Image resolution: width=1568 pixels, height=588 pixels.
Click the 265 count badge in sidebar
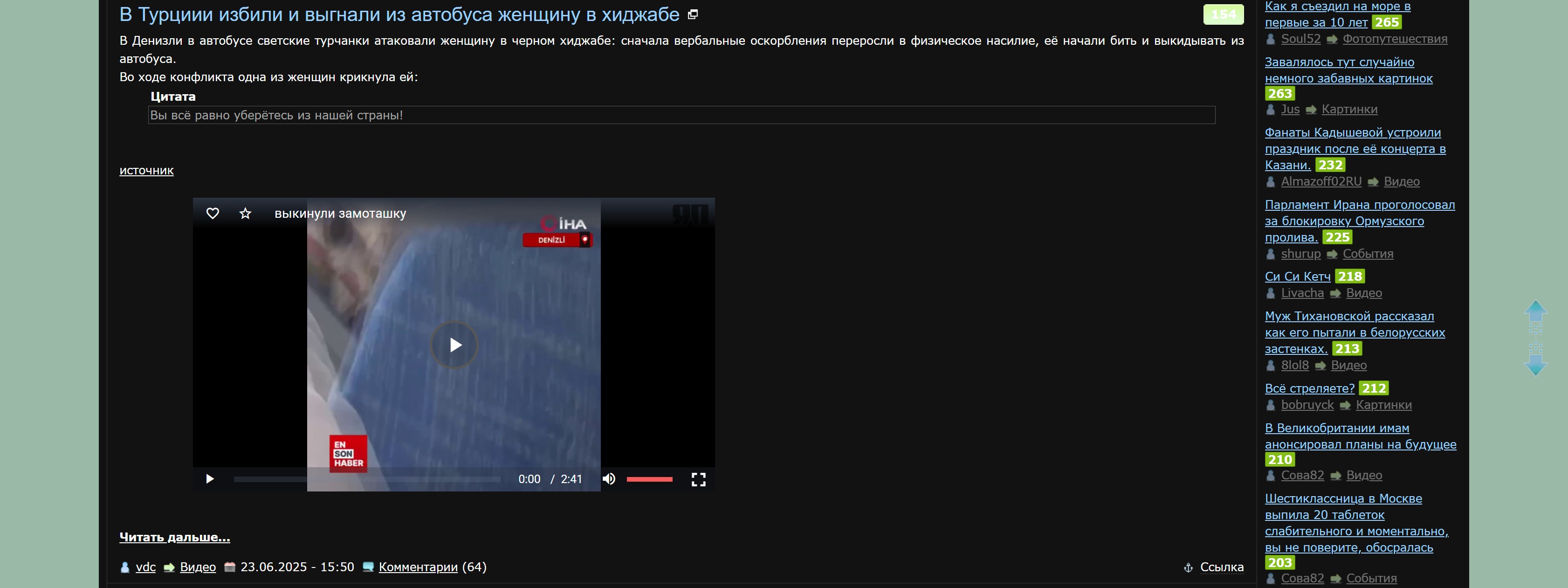pos(1387,22)
